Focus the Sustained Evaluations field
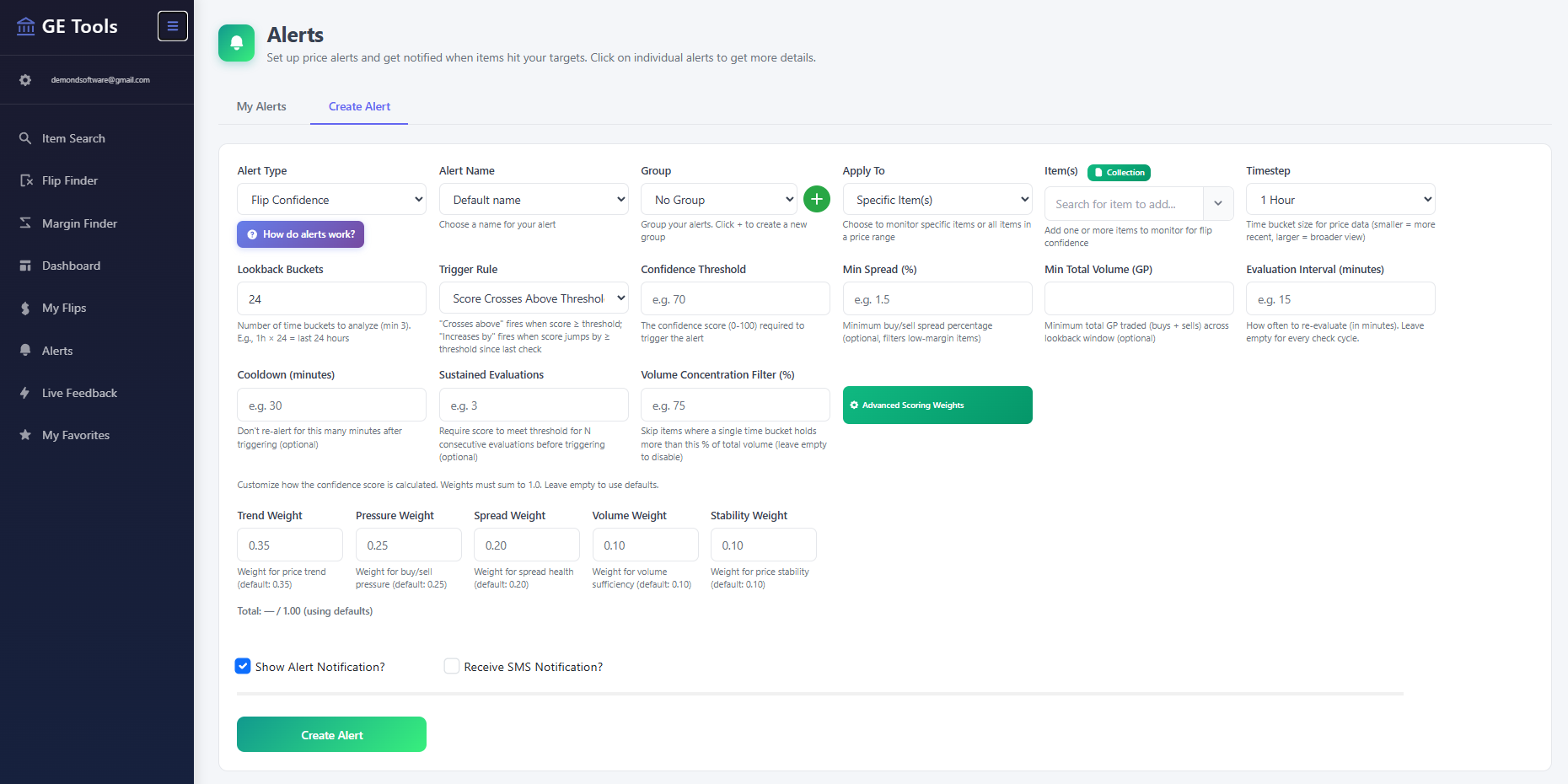The height and width of the screenshot is (784, 1568). 534,405
